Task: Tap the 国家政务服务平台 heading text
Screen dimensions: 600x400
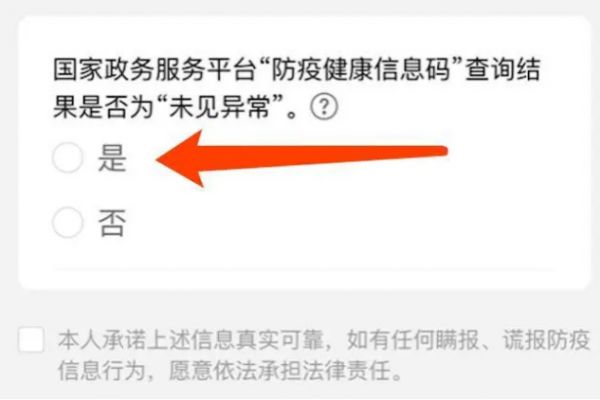Action: [155, 70]
